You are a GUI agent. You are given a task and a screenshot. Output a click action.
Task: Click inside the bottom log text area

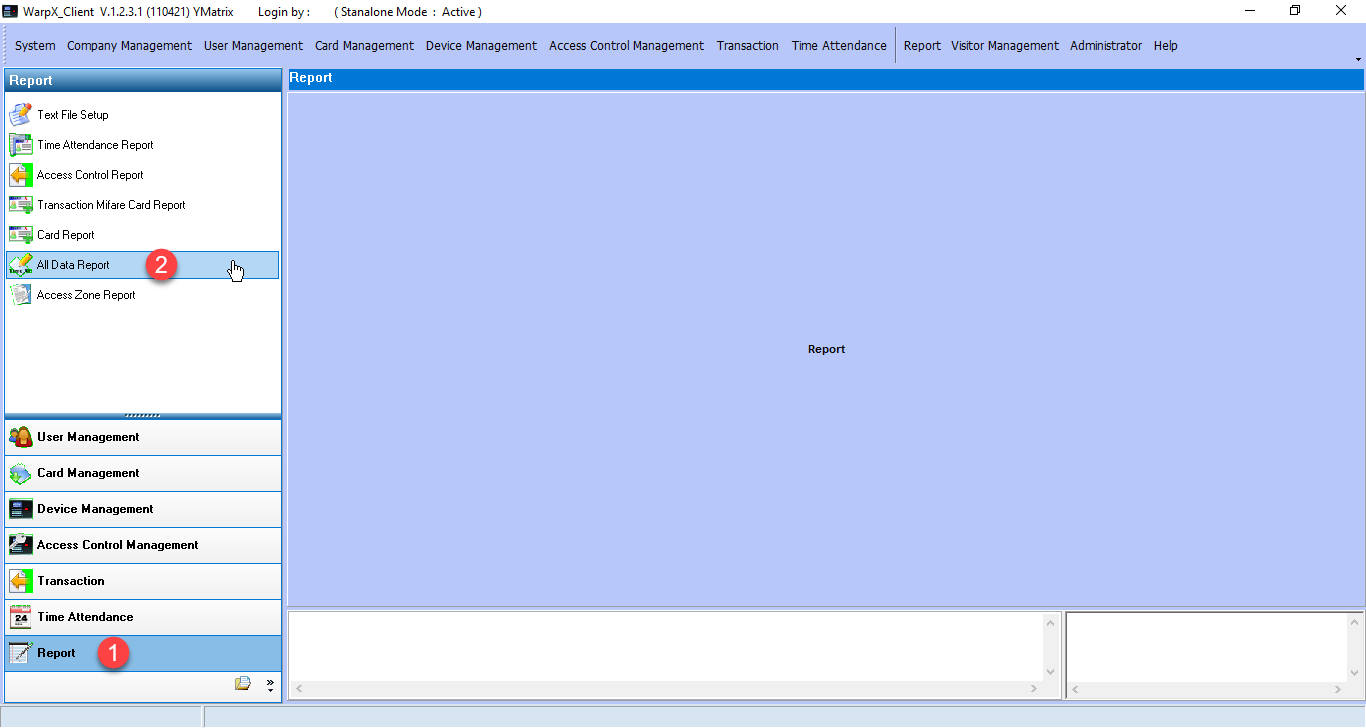click(x=666, y=647)
